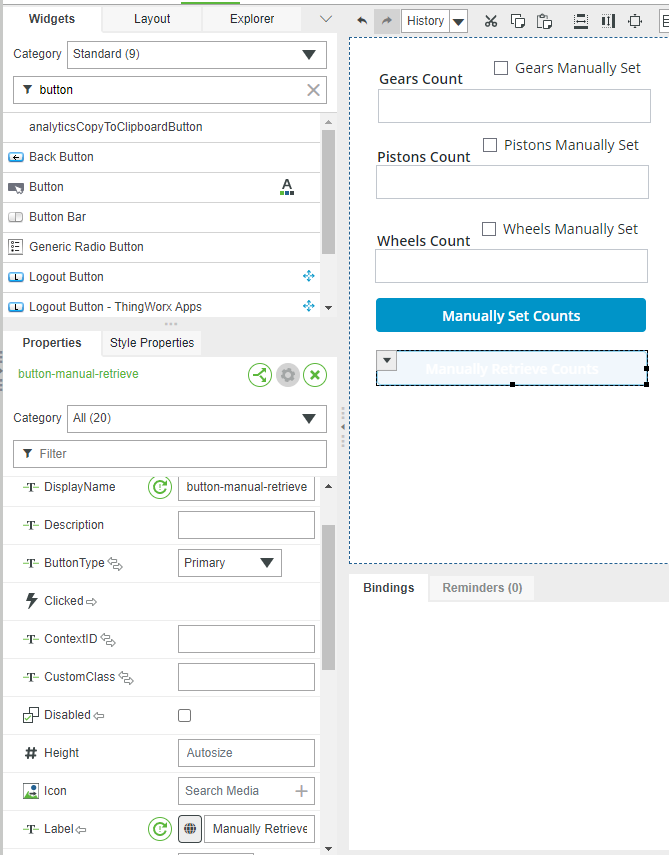Clear the button filter using the X
669x855 pixels.
pyautogui.click(x=312, y=90)
